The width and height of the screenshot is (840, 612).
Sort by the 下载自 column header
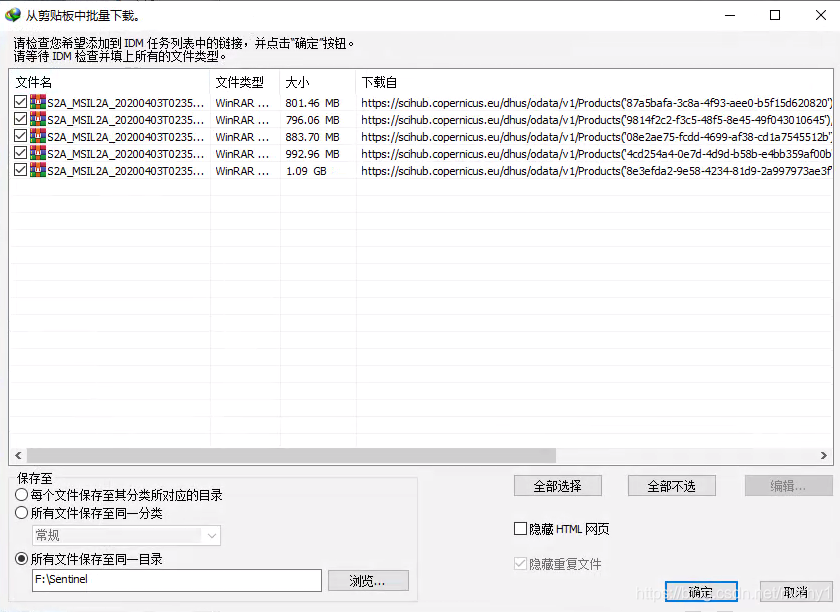click(x=595, y=82)
